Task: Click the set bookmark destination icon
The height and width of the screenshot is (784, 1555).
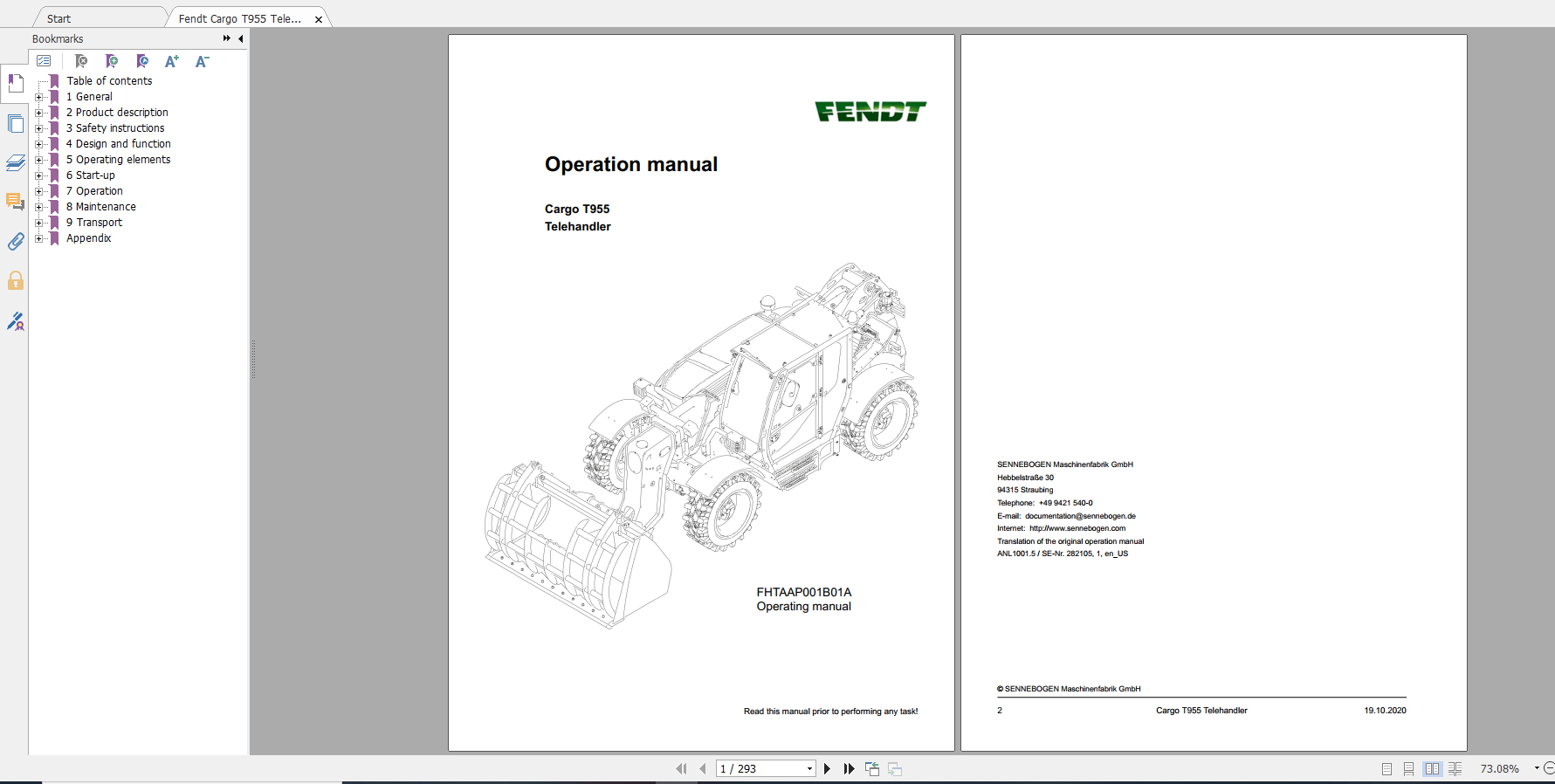Action: click(142, 61)
